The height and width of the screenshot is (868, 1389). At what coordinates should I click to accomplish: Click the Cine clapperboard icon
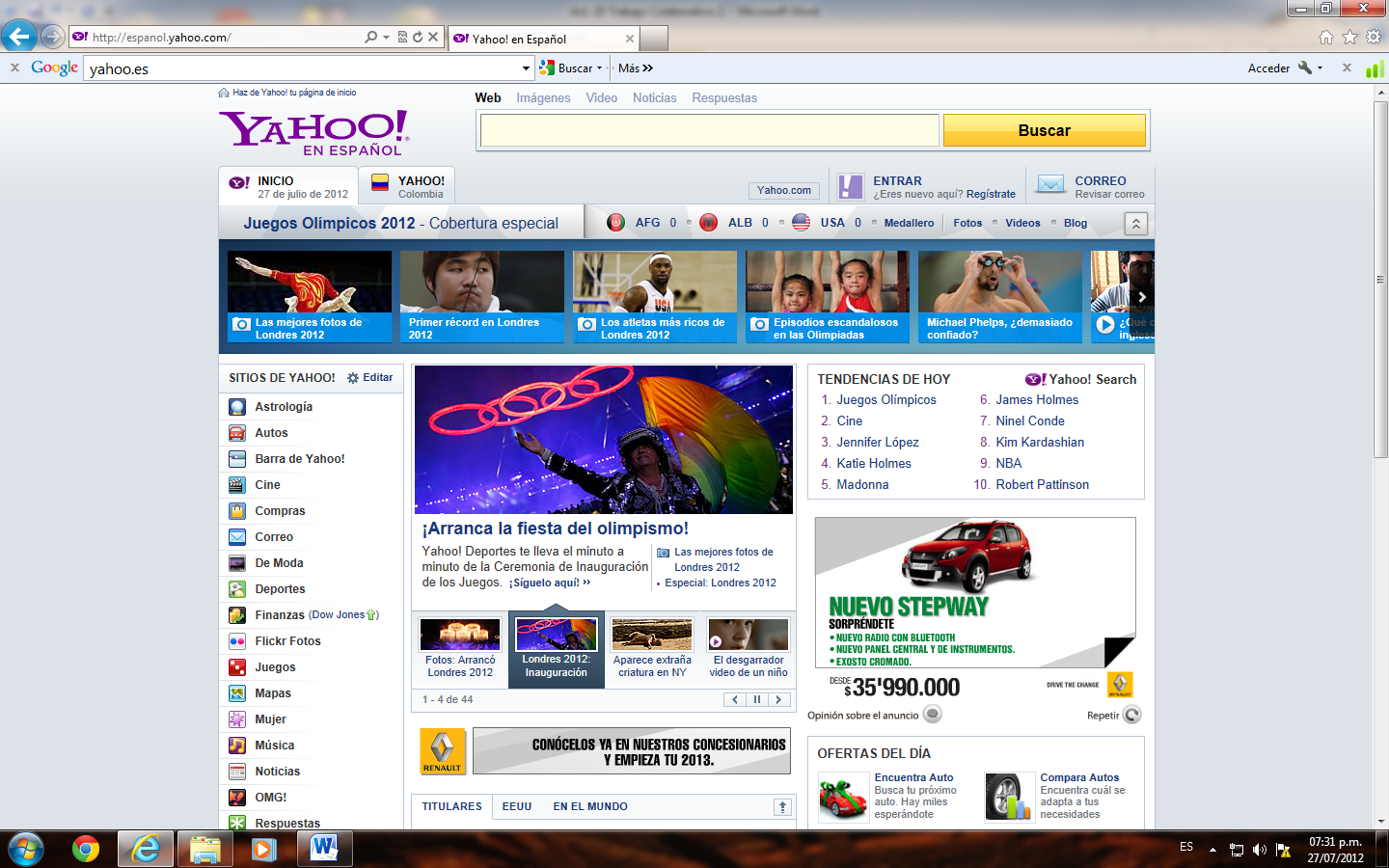pyautogui.click(x=237, y=485)
